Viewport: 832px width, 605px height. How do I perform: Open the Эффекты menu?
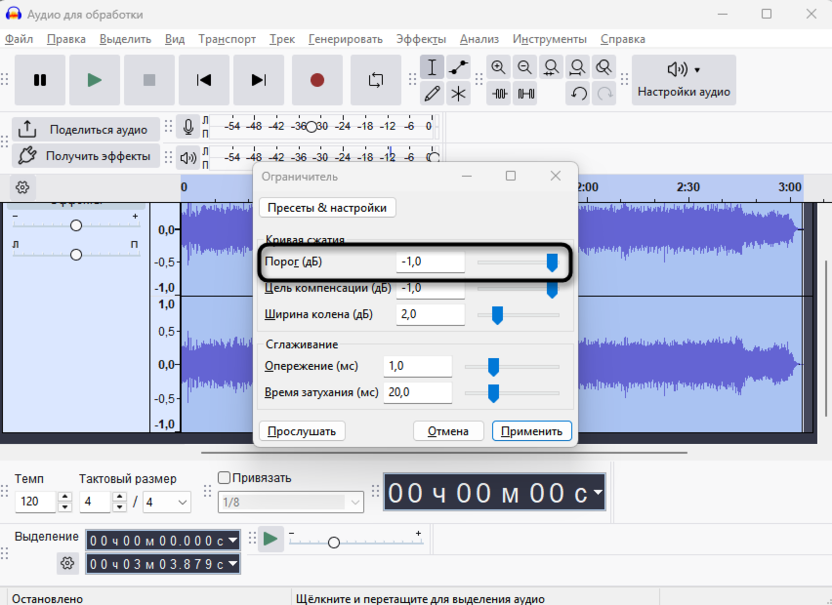coord(421,39)
